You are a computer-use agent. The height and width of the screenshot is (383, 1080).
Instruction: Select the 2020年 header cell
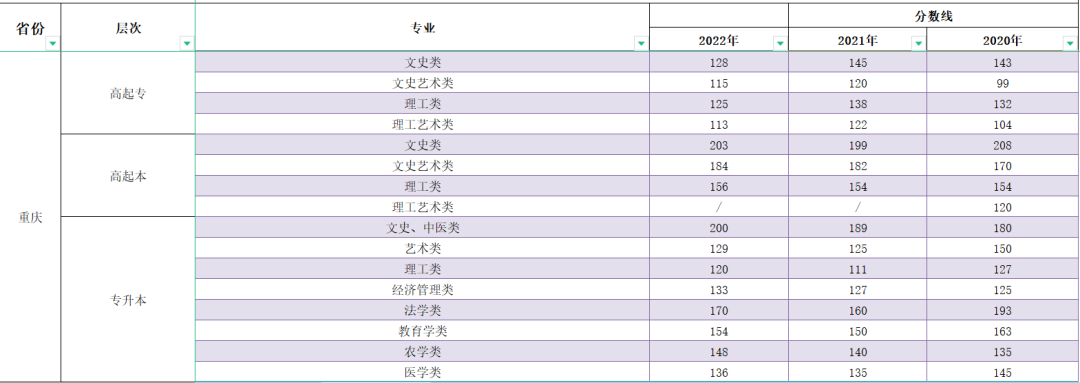click(1003, 40)
